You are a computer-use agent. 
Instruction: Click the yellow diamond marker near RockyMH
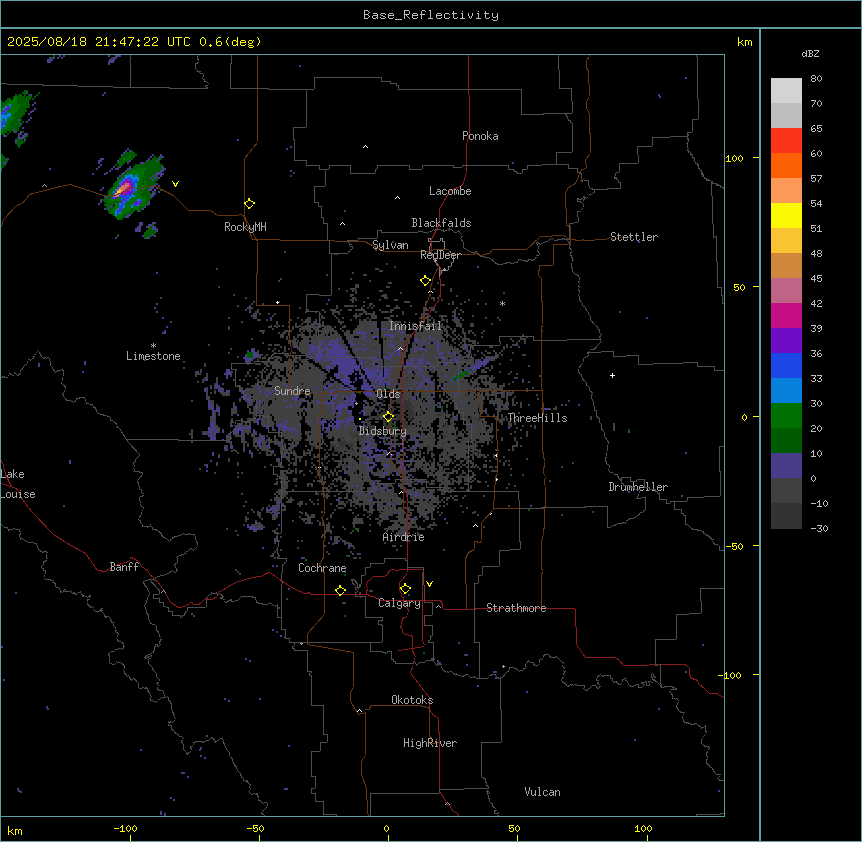click(249, 203)
